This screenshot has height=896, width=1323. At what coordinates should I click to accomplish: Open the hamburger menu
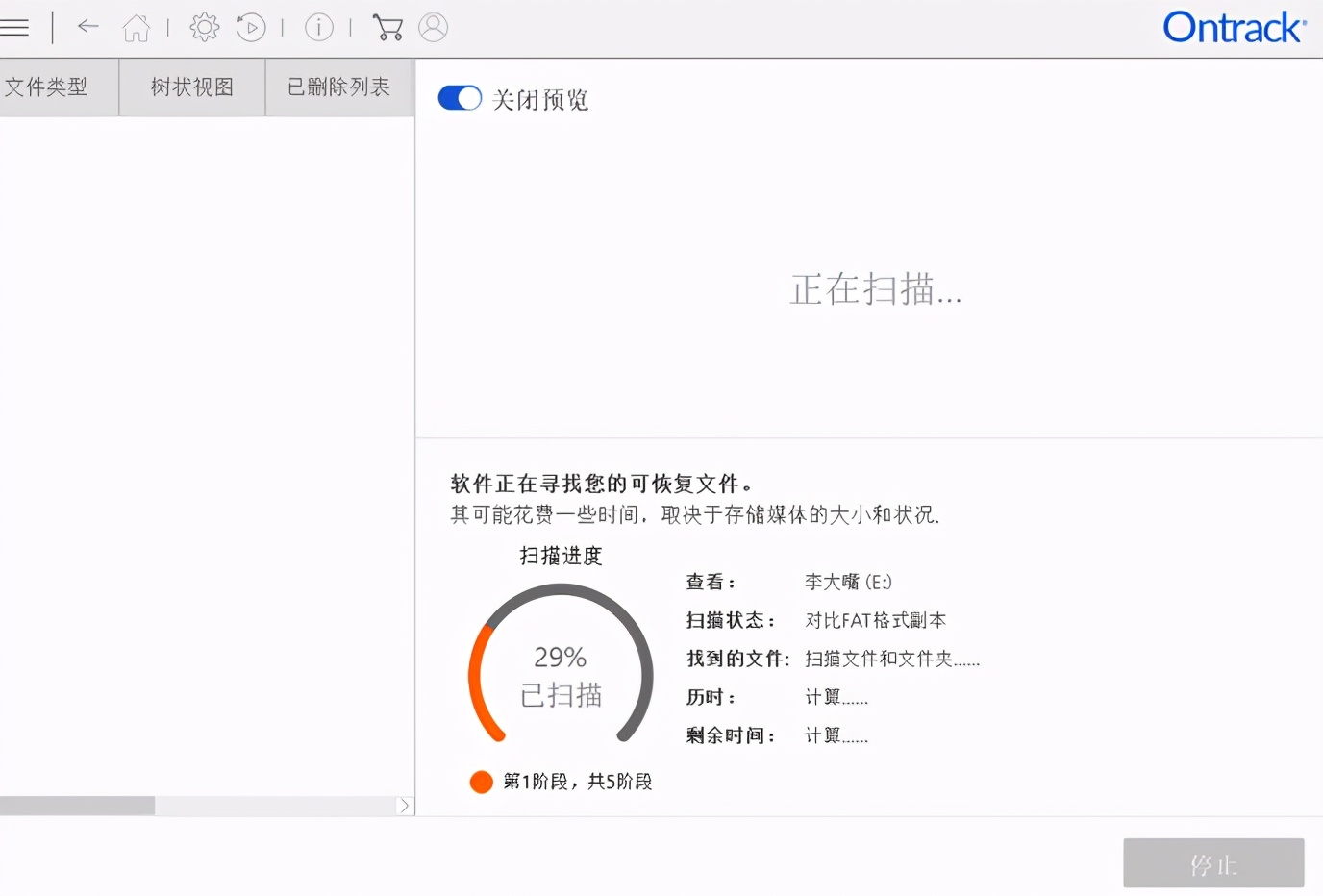pos(15,27)
